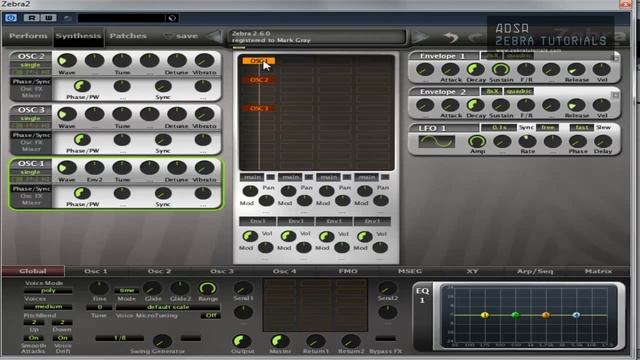
Task: Click the undo arrow icon
Action: (451, 38)
